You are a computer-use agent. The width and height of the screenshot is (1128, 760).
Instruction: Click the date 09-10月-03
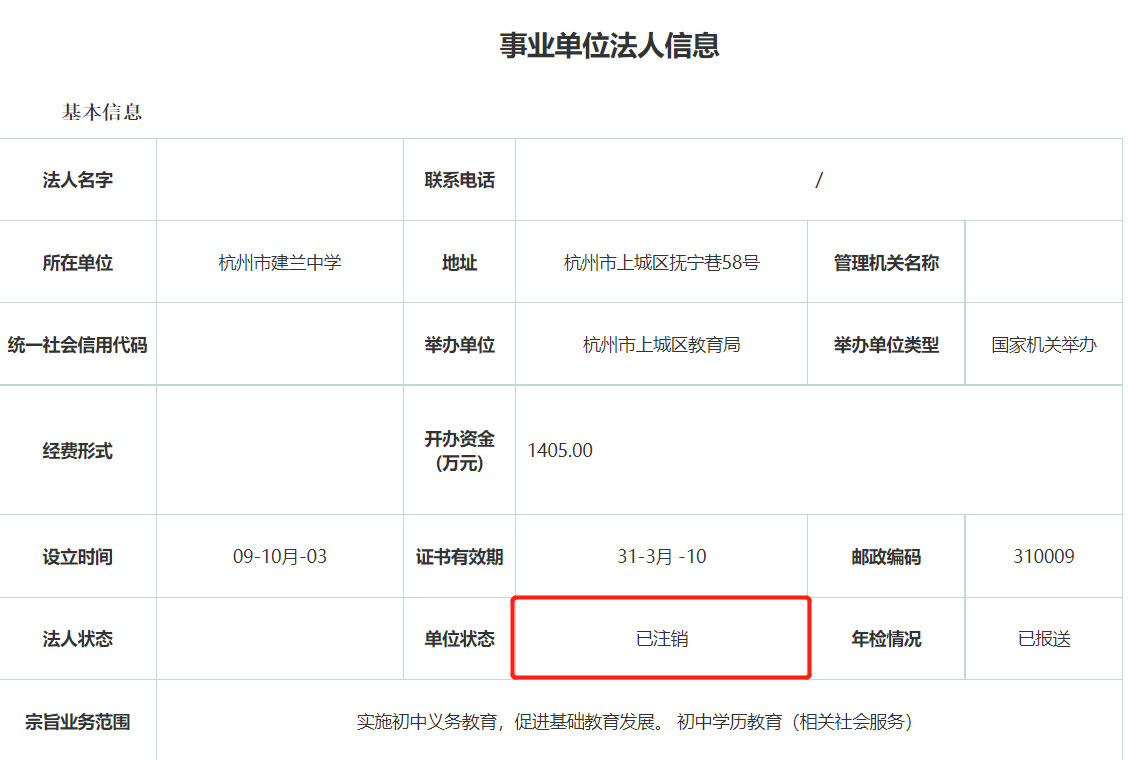tap(280, 556)
